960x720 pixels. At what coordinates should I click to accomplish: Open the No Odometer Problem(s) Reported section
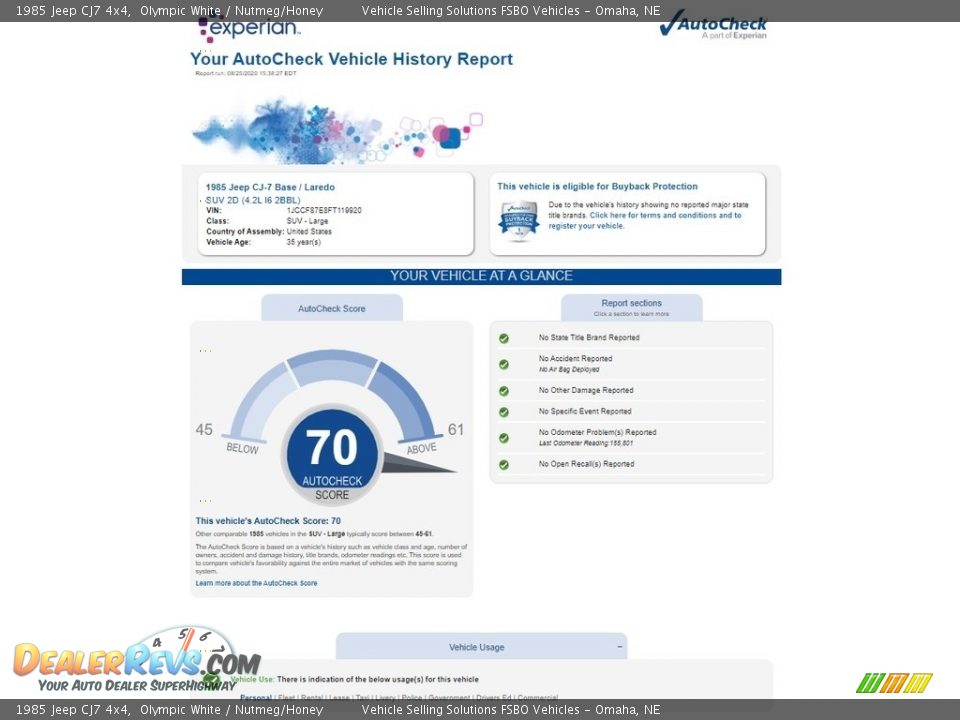coord(598,432)
